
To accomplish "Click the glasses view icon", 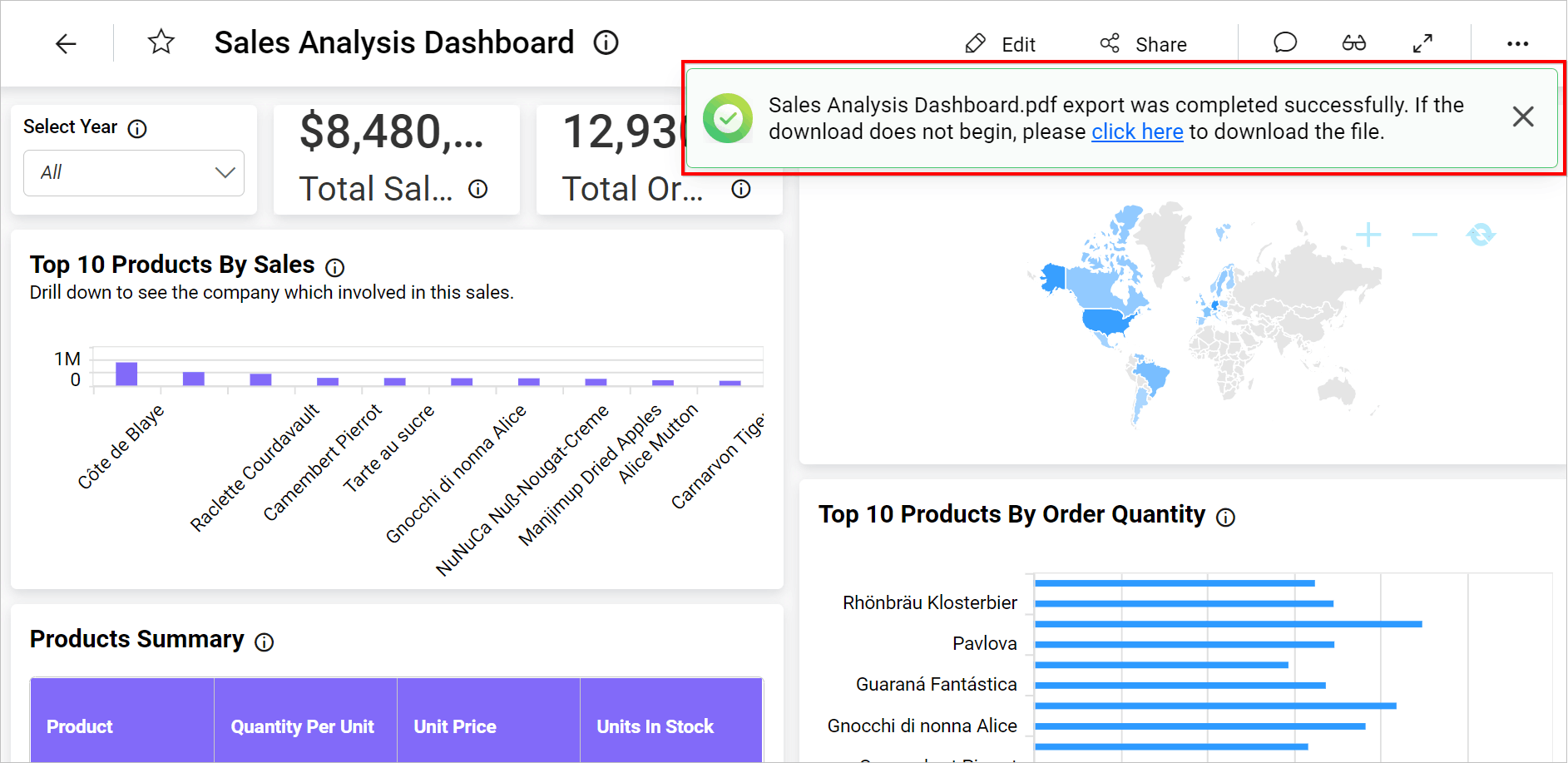I will coord(1353,42).
